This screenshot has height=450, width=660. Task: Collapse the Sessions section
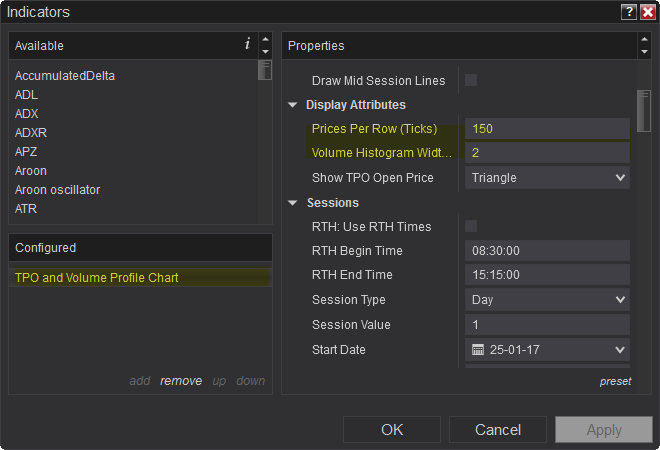tap(293, 203)
